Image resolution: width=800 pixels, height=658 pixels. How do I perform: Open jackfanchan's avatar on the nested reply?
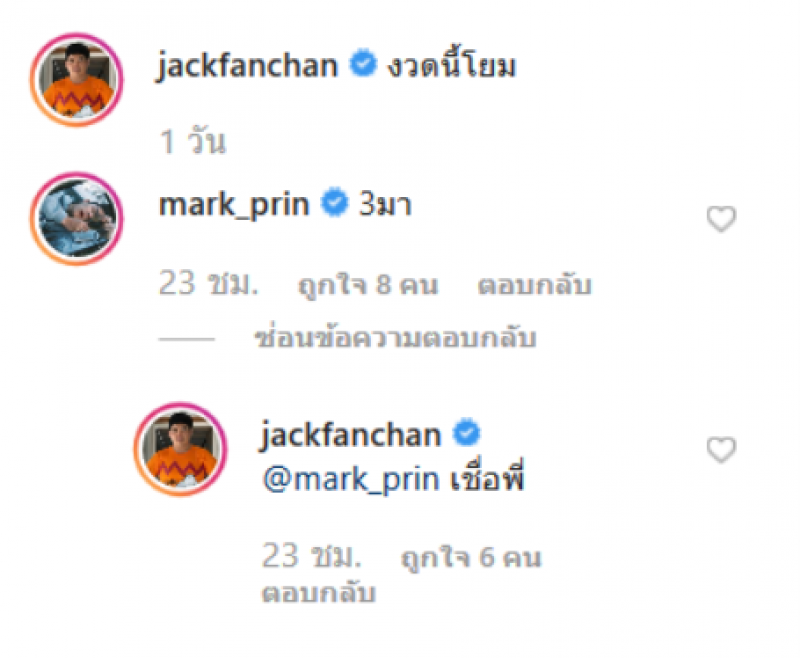pyautogui.click(x=181, y=449)
